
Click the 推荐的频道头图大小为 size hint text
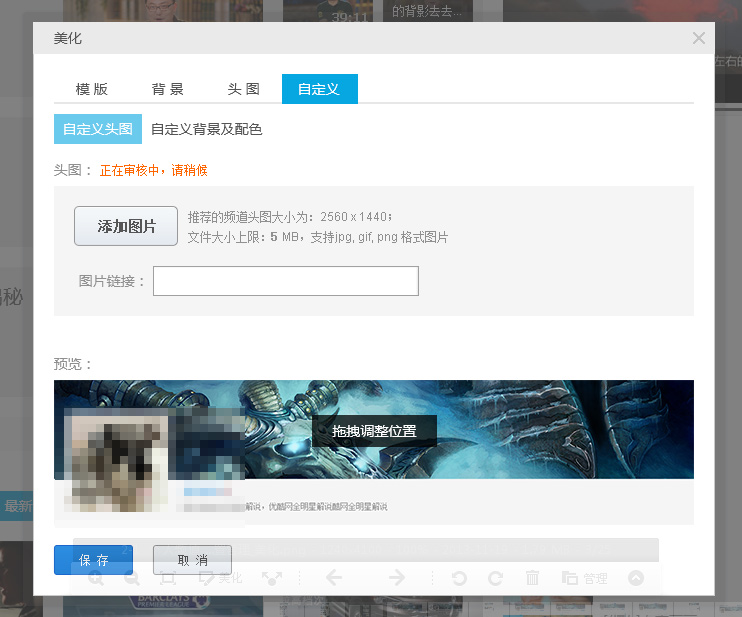coord(290,217)
